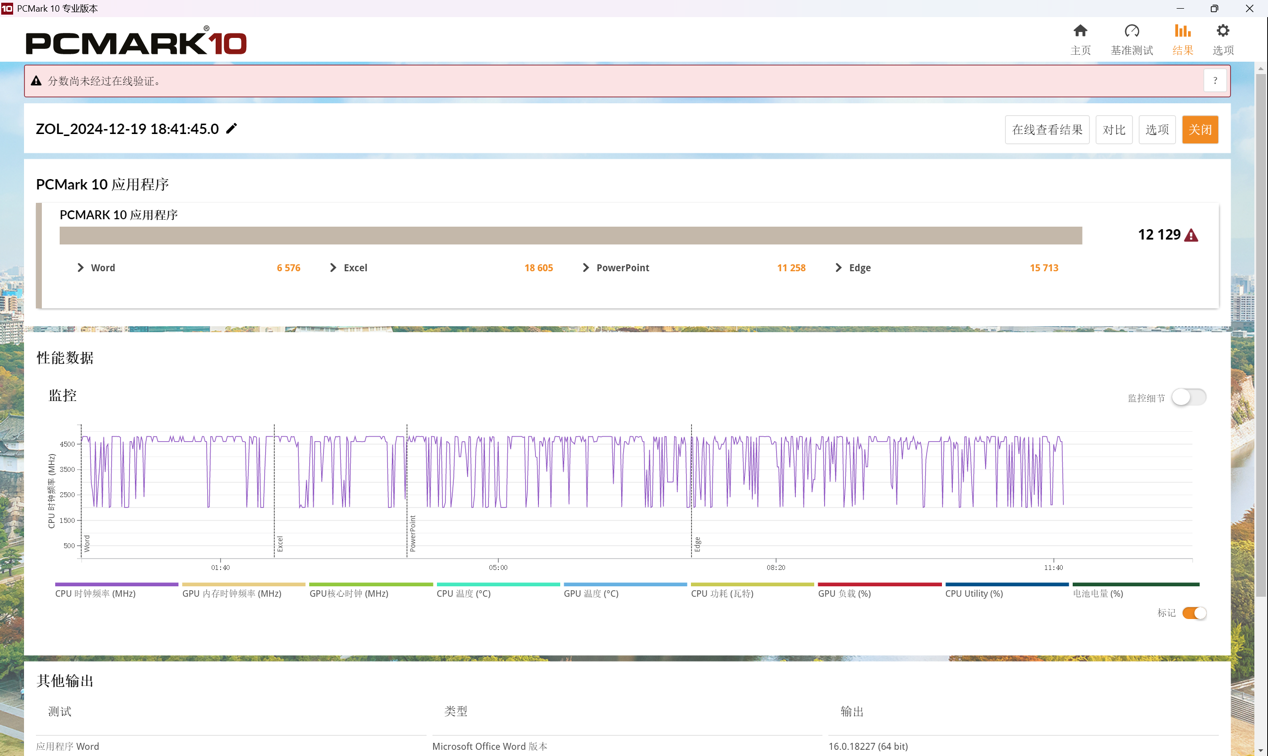Image resolution: width=1268 pixels, height=756 pixels.
Task: Click the pencil icon to rename result
Action: coord(232,128)
